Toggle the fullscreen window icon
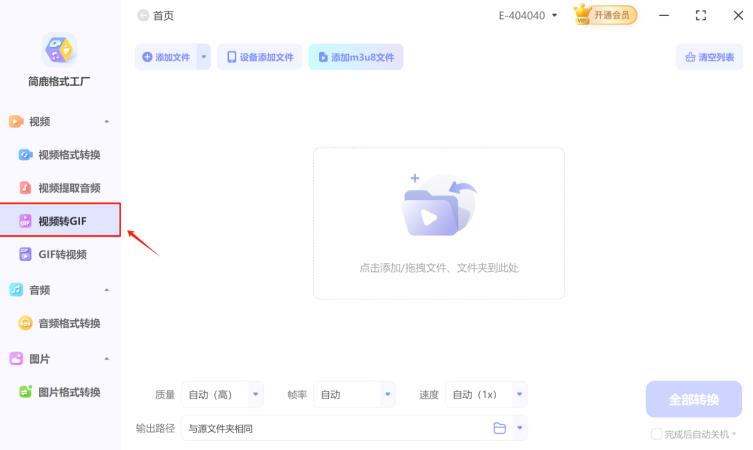 pos(701,15)
